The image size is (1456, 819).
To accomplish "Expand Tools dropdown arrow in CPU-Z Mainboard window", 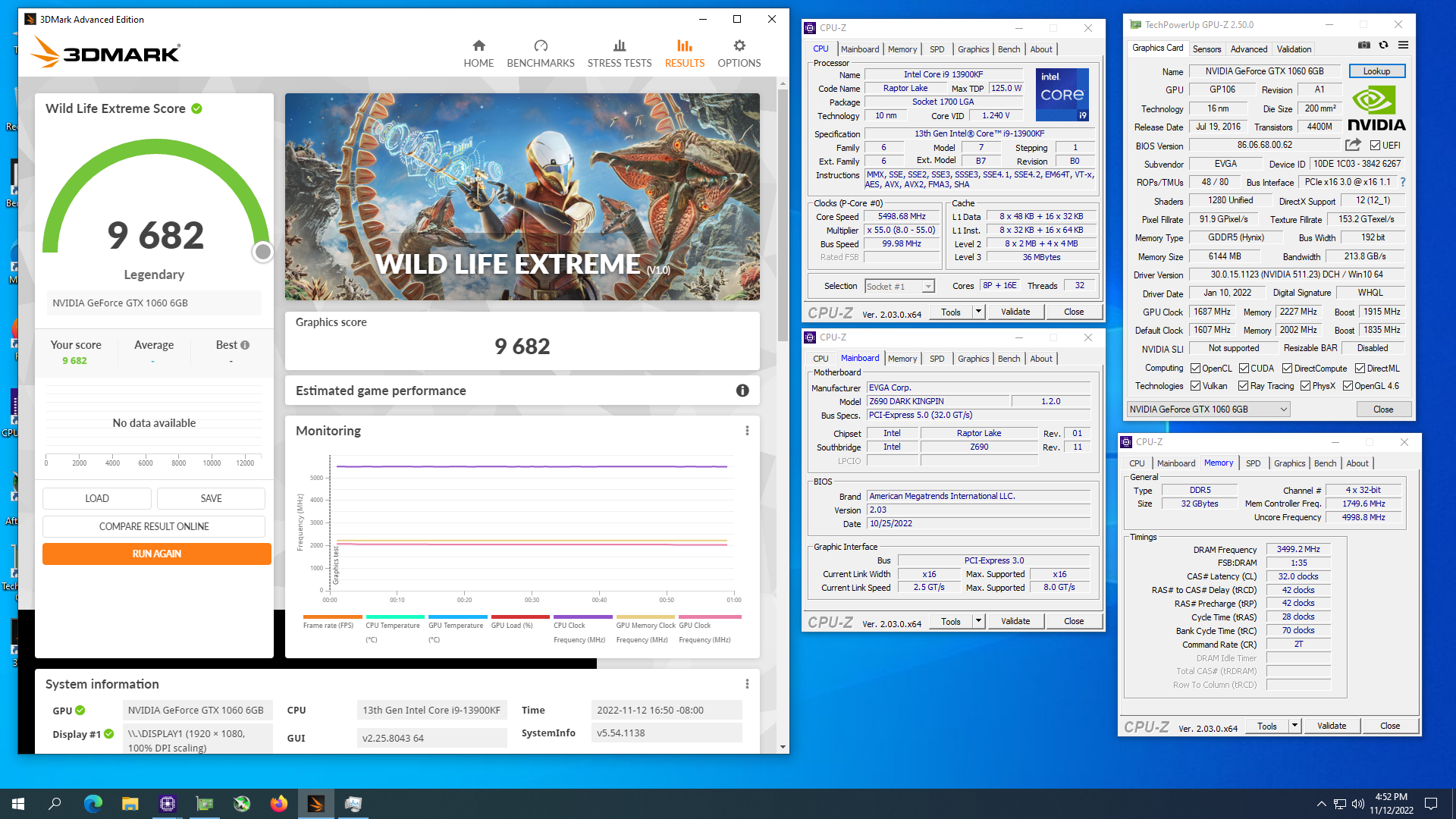I will pos(978,621).
